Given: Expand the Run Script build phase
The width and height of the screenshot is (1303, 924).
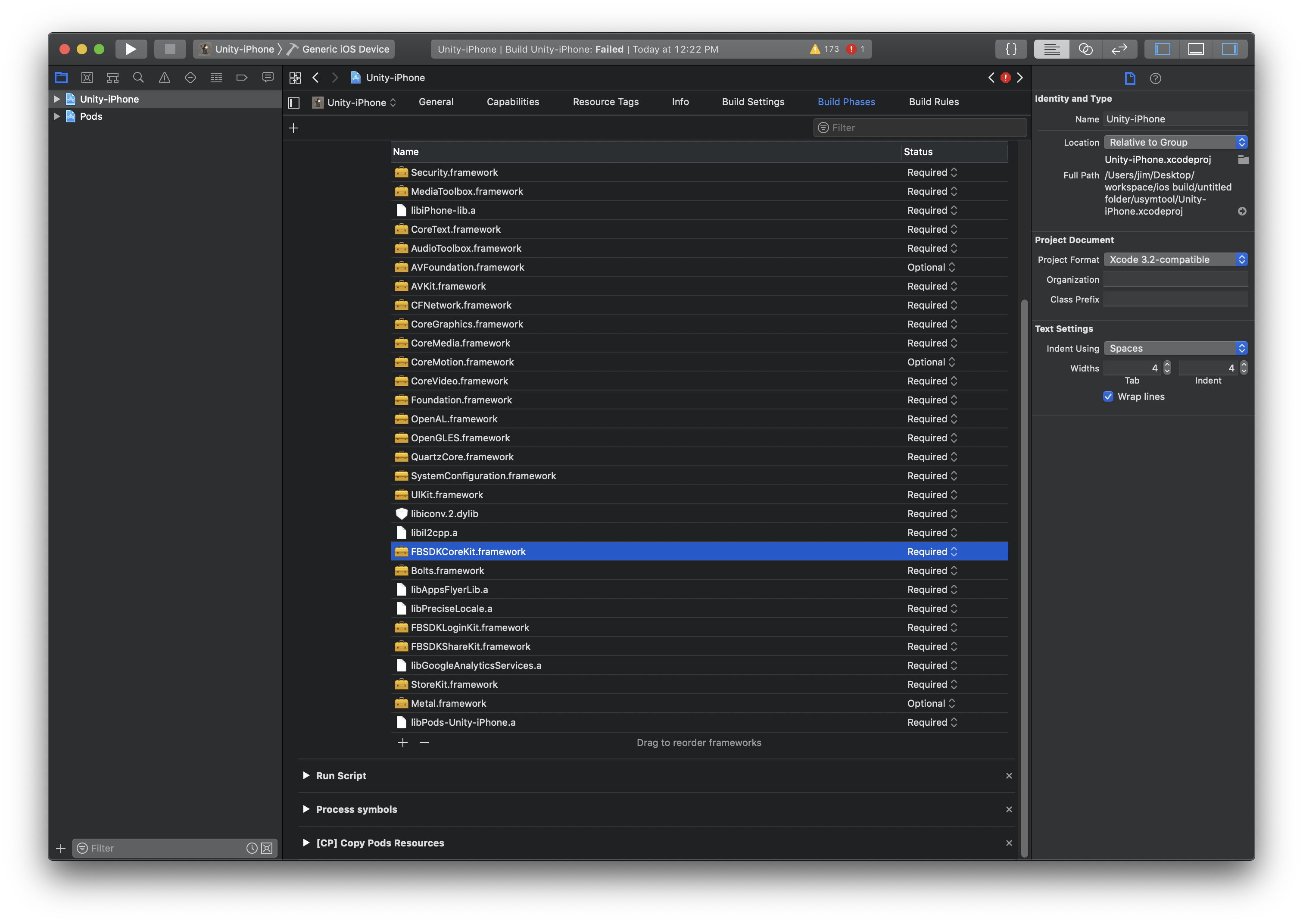Looking at the screenshot, I should point(306,775).
